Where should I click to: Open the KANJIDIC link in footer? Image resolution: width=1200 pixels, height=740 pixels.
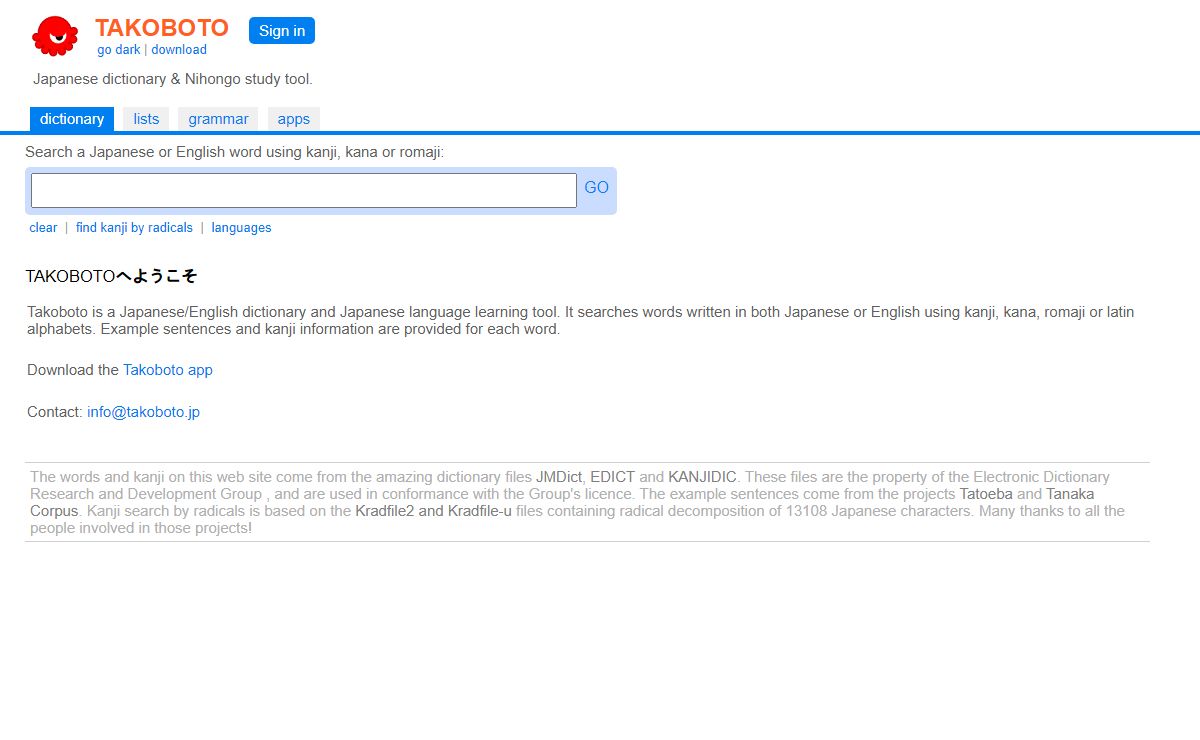(x=702, y=477)
